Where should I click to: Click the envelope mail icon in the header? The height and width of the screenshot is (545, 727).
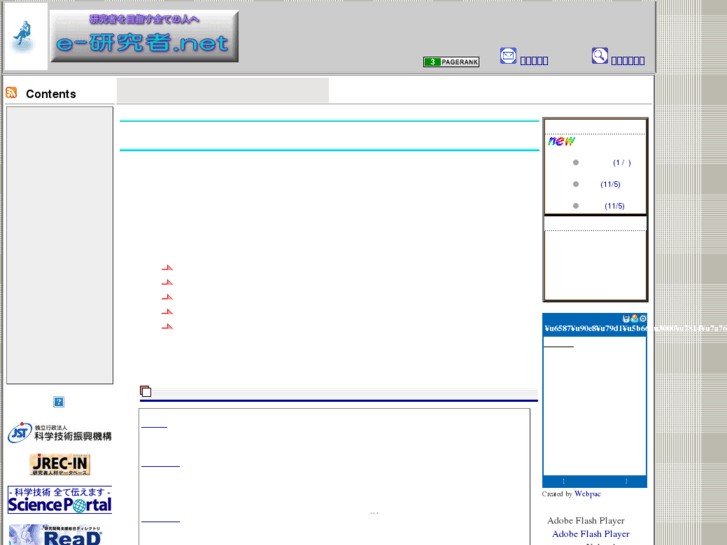508,56
